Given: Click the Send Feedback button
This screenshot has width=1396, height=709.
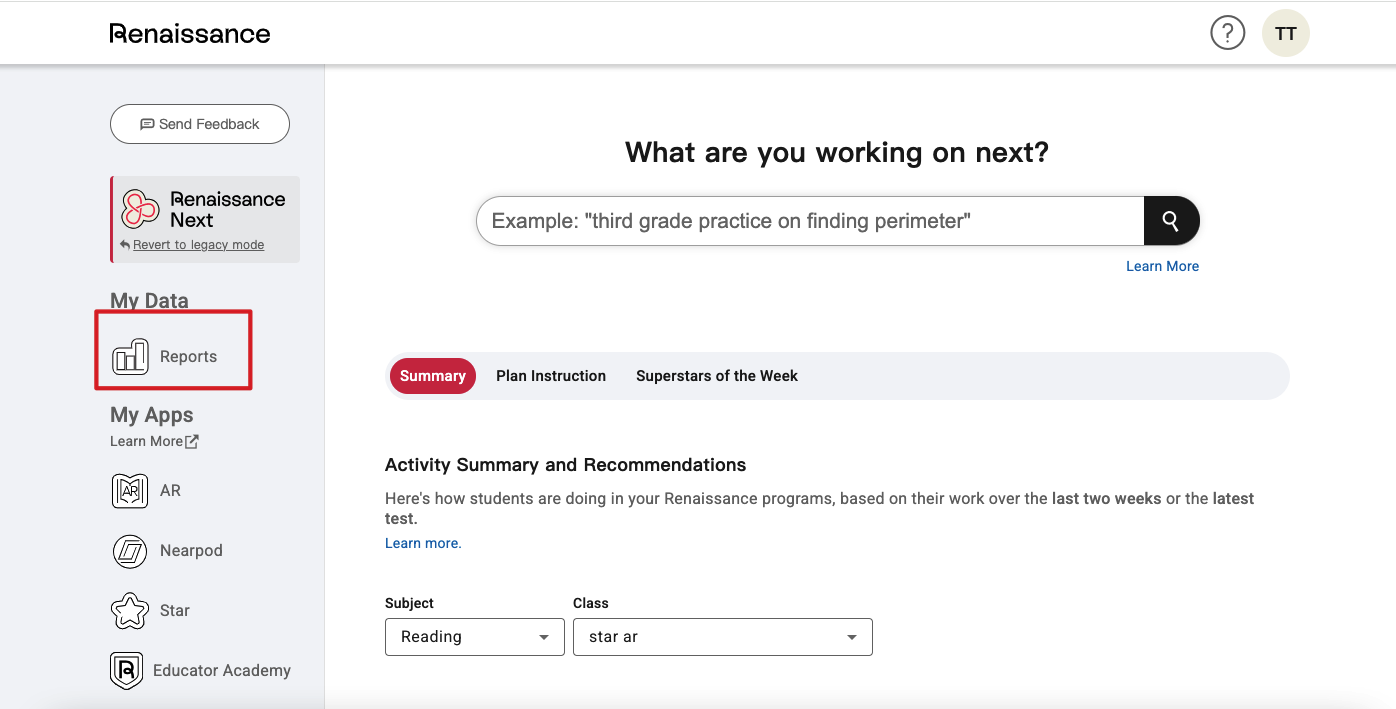Looking at the screenshot, I should click(x=200, y=124).
